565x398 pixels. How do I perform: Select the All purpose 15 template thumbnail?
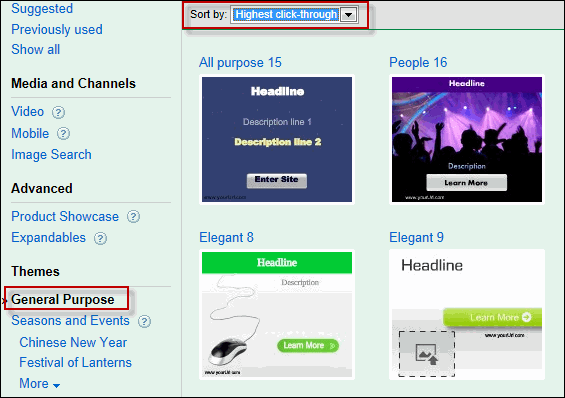[x=277, y=139]
